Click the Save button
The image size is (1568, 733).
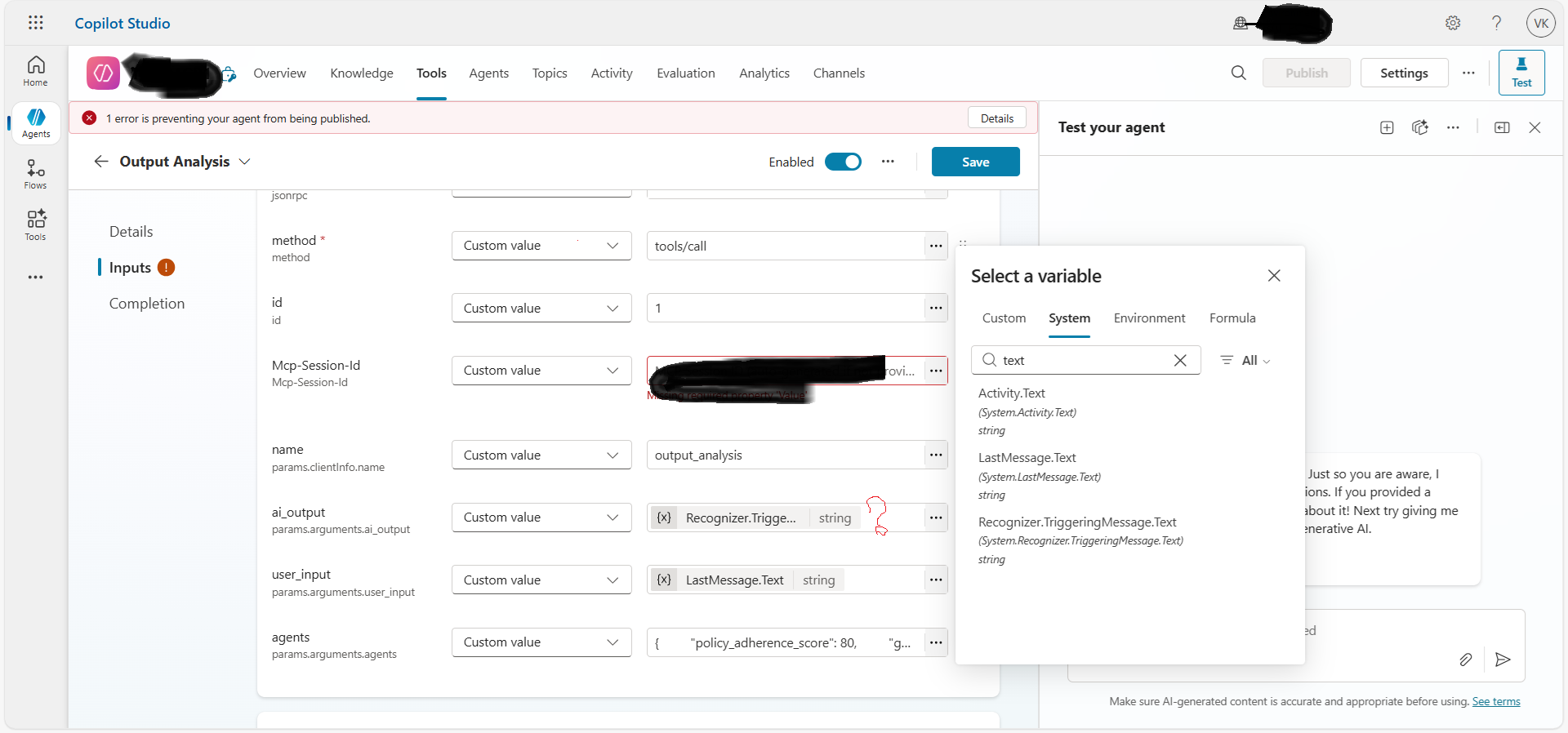point(975,162)
